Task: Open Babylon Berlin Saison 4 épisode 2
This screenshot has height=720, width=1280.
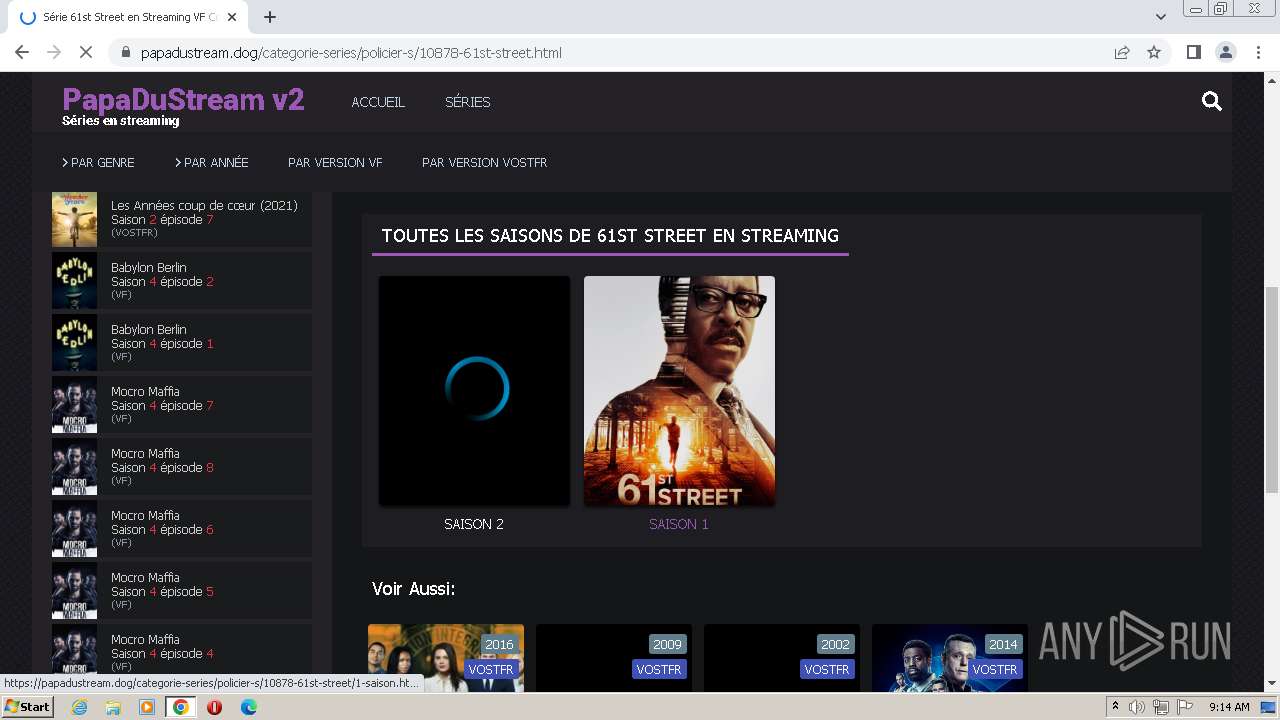Action: [182, 281]
